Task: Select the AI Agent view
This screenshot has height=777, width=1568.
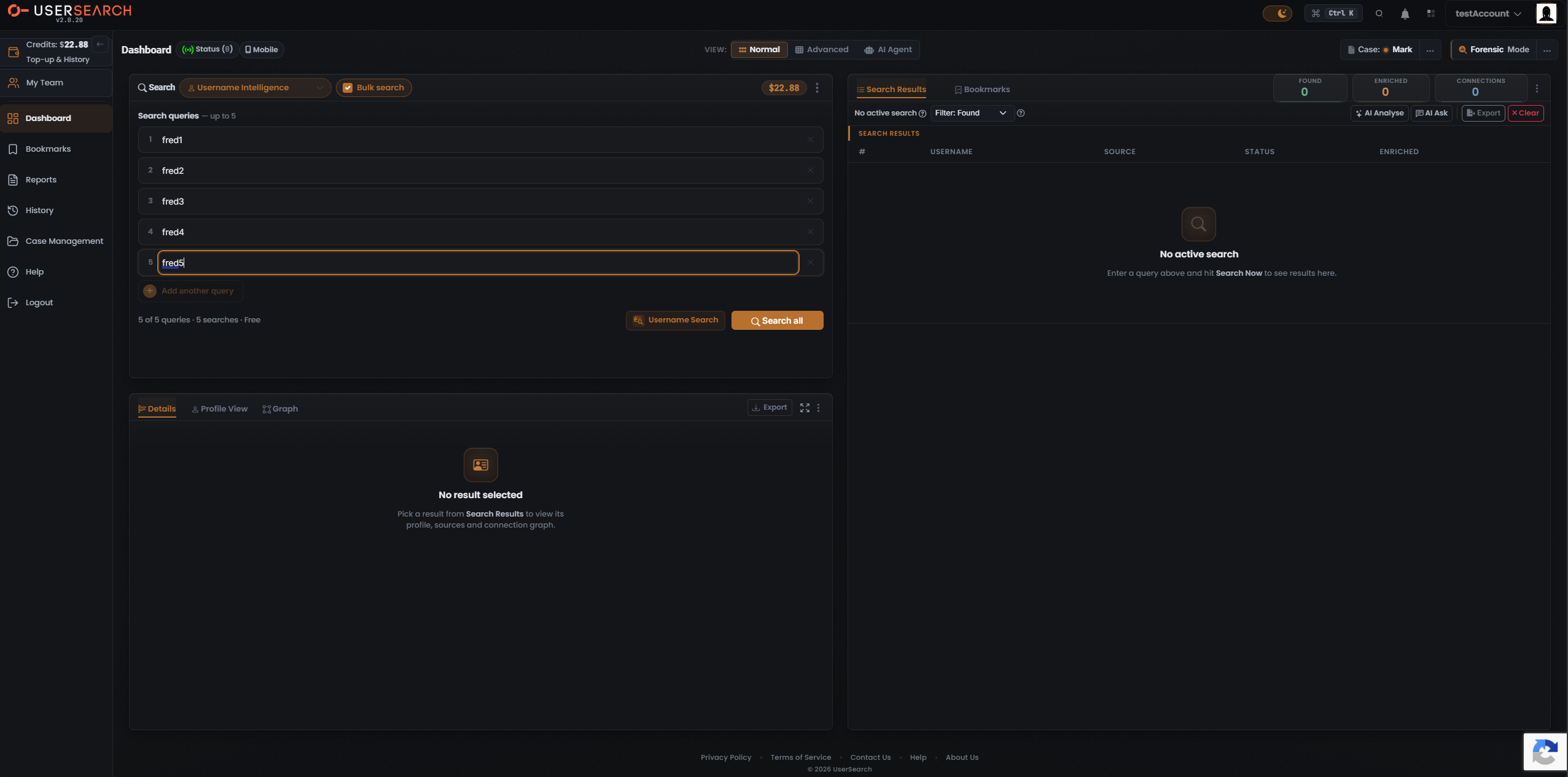Action: [888, 50]
